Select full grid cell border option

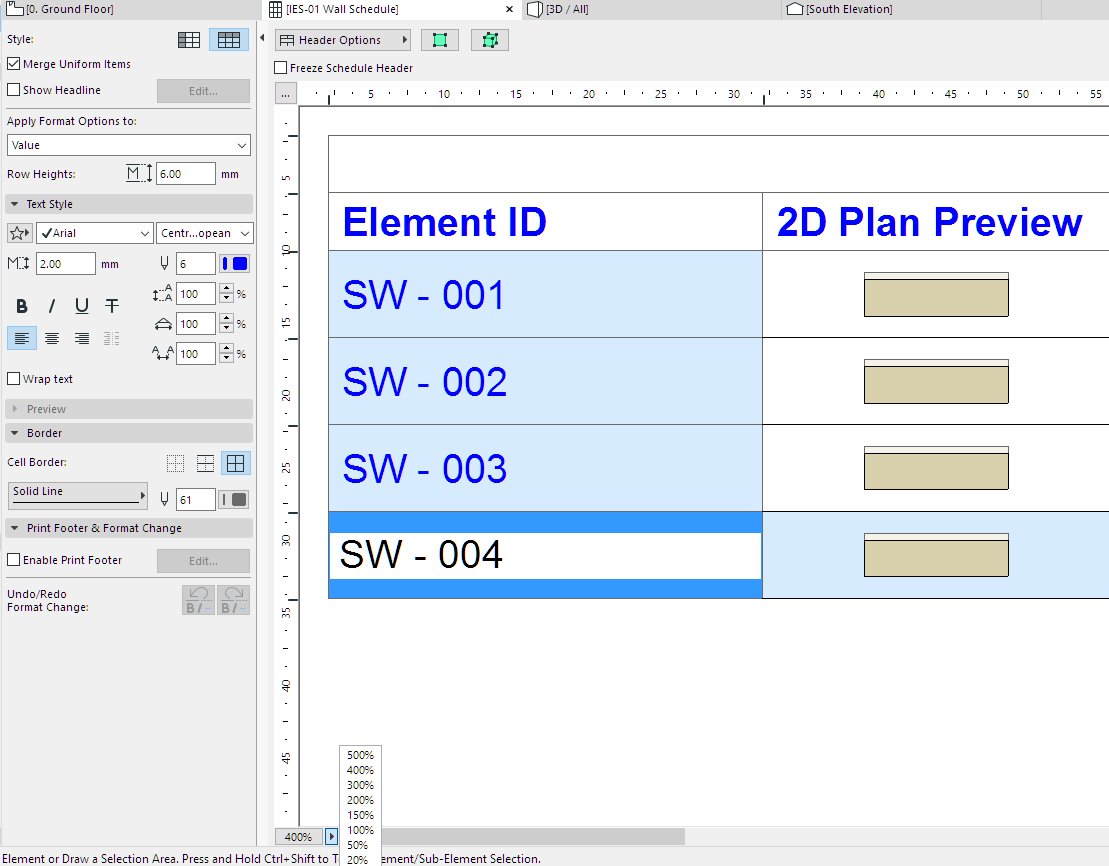(x=236, y=463)
